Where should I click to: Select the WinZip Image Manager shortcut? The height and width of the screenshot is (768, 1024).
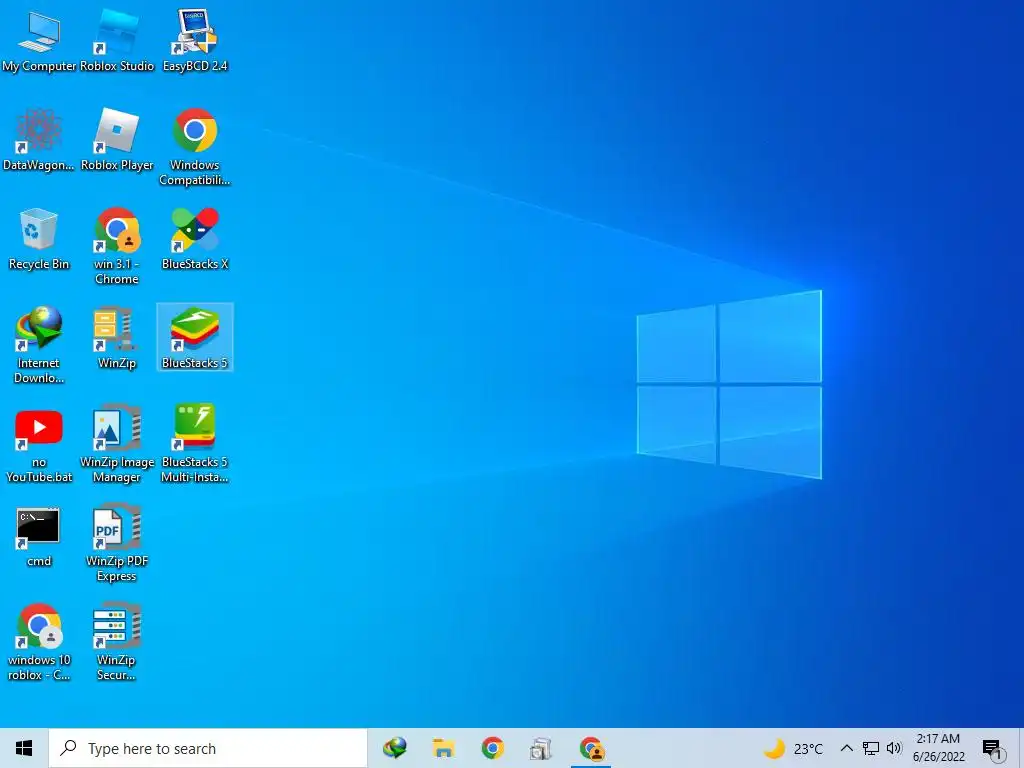coord(117,445)
